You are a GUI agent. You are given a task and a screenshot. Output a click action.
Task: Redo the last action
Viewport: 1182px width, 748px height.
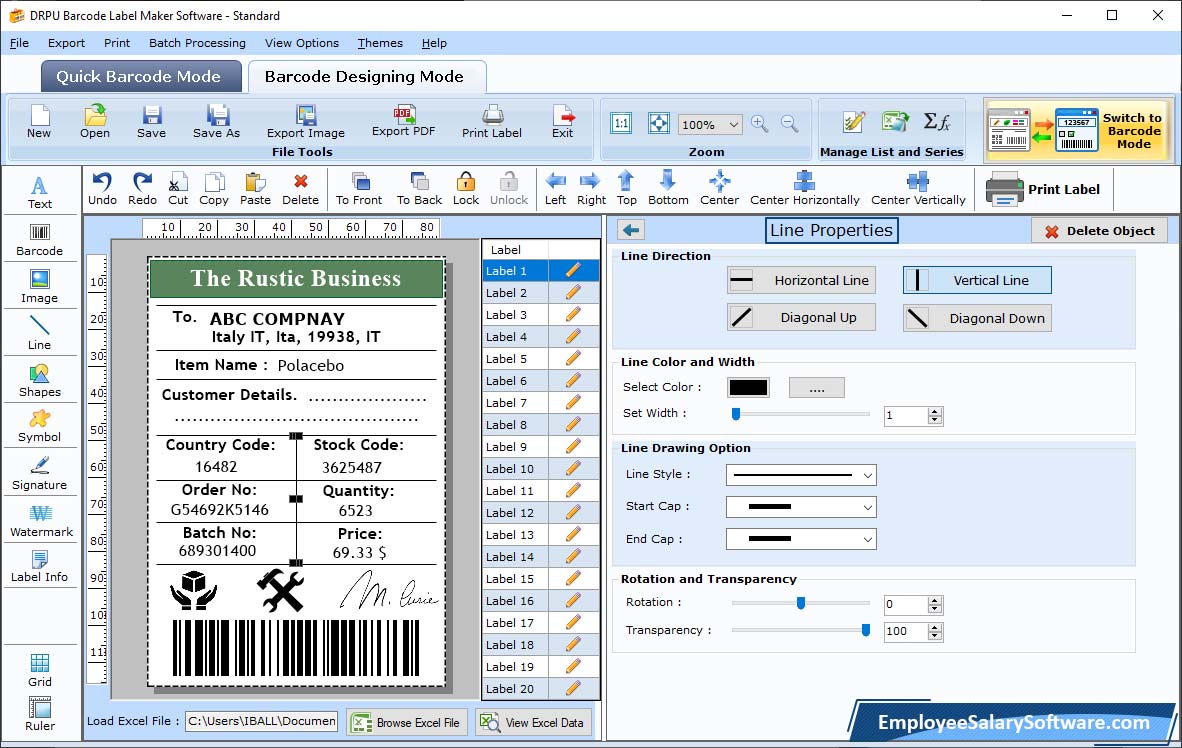click(x=142, y=189)
